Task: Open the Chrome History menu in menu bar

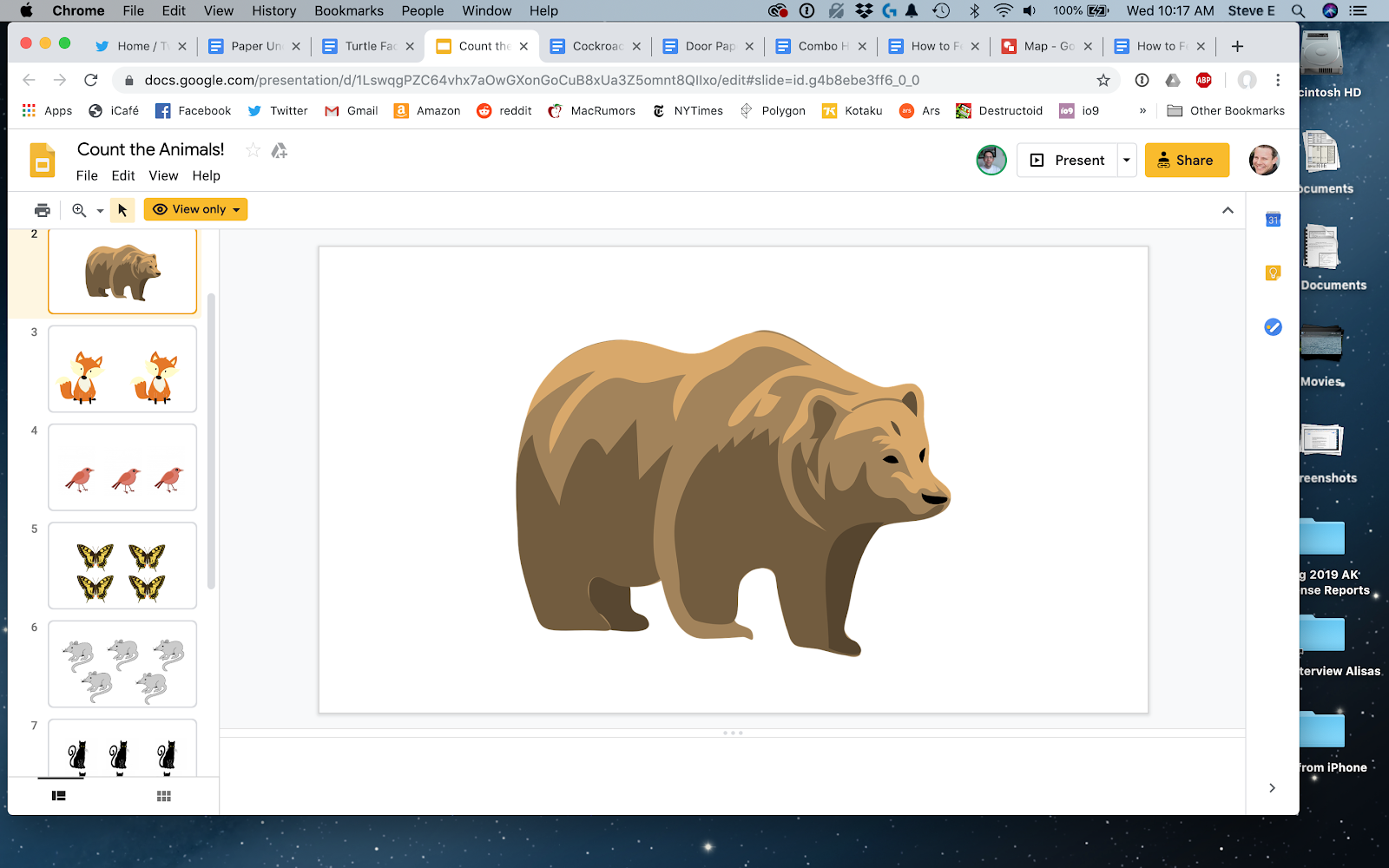Action: pos(274,10)
